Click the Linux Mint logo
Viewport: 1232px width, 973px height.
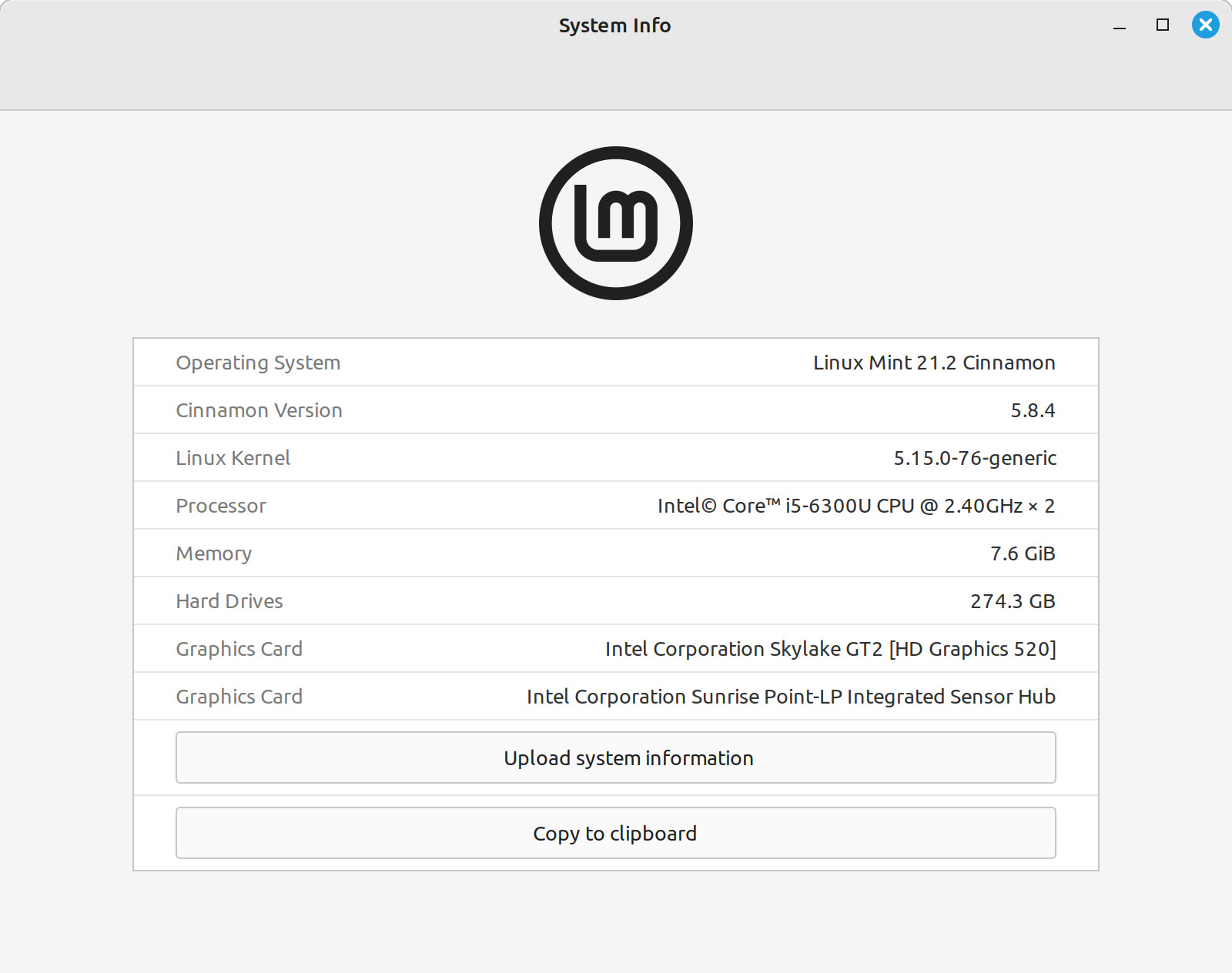pos(616,223)
